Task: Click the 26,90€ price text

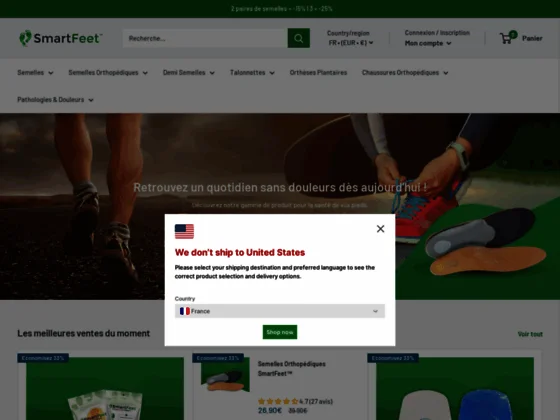Action: [x=270, y=410]
